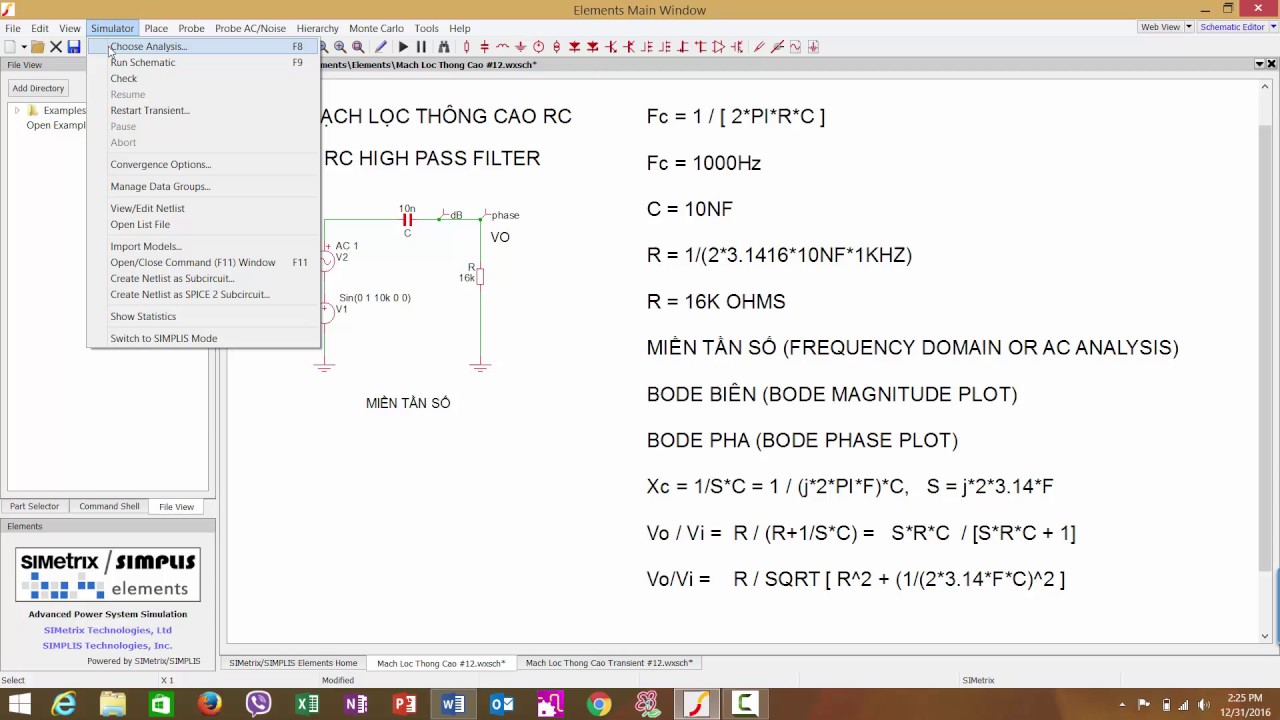1280x720 pixels.
Task: Select View/Edit Netlist entry
Action: (x=204, y=208)
